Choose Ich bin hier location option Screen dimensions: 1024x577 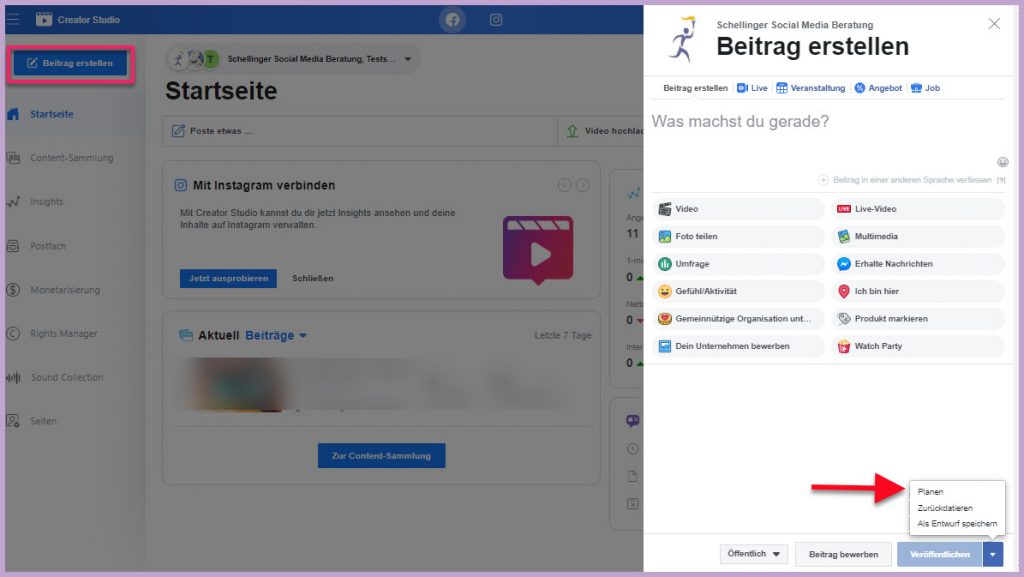click(x=918, y=291)
